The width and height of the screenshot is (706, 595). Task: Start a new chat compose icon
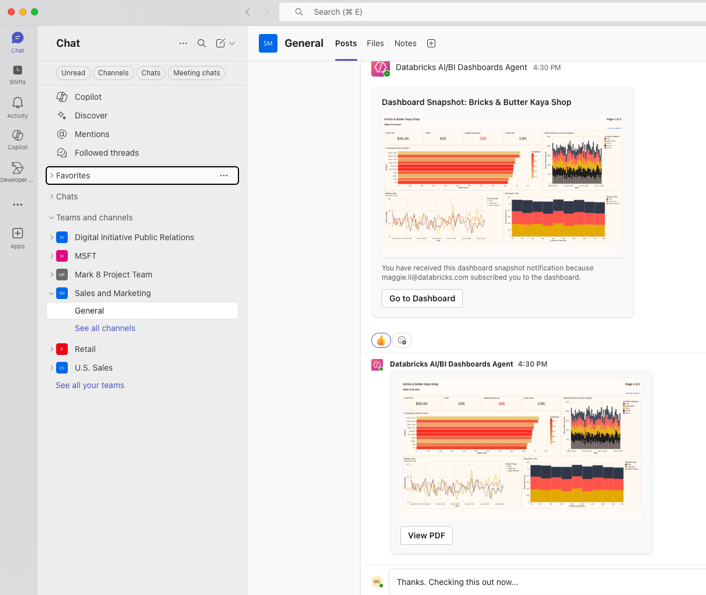[220, 43]
